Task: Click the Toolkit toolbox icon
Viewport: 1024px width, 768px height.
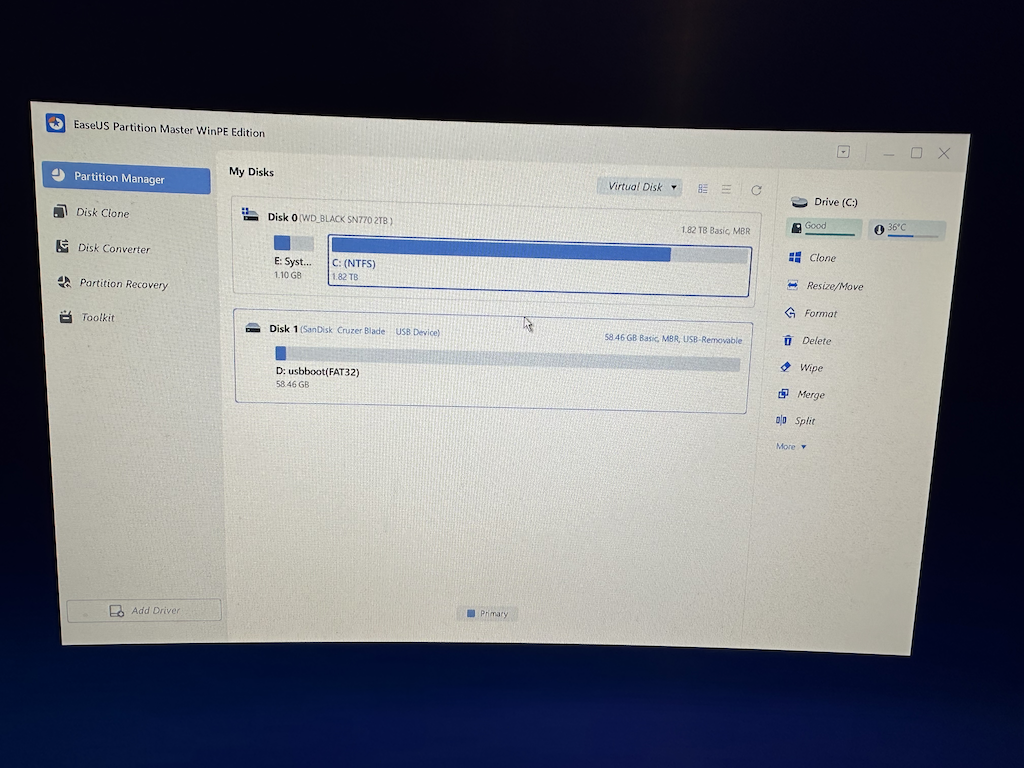Action: pos(65,317)
